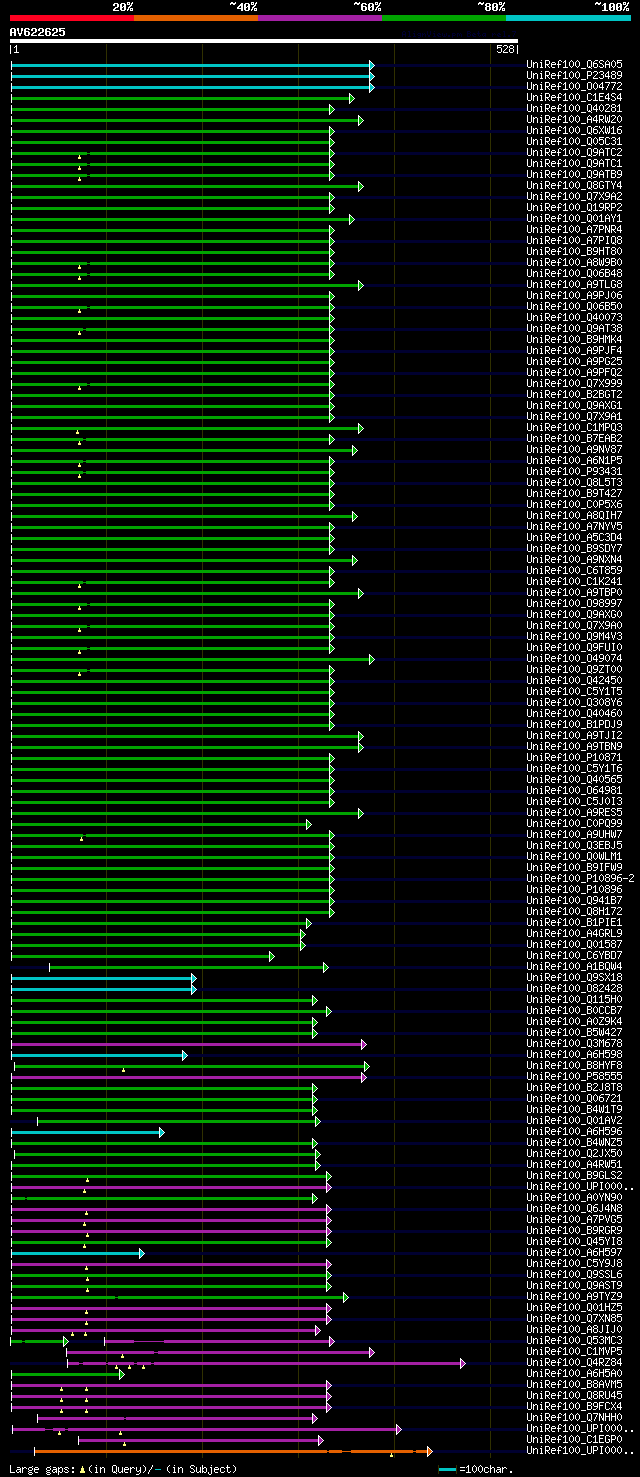Viewport: 640px width, 1477px height.
Task: Select the UniRef100_B4W1T9 label
Action: coord(574,1110)
